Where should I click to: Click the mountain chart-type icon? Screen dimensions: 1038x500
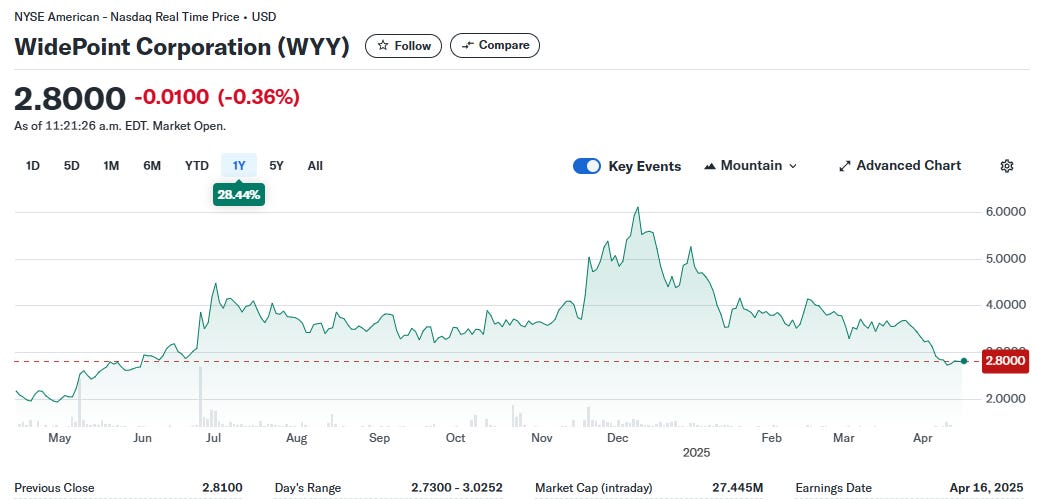[710, 166]
